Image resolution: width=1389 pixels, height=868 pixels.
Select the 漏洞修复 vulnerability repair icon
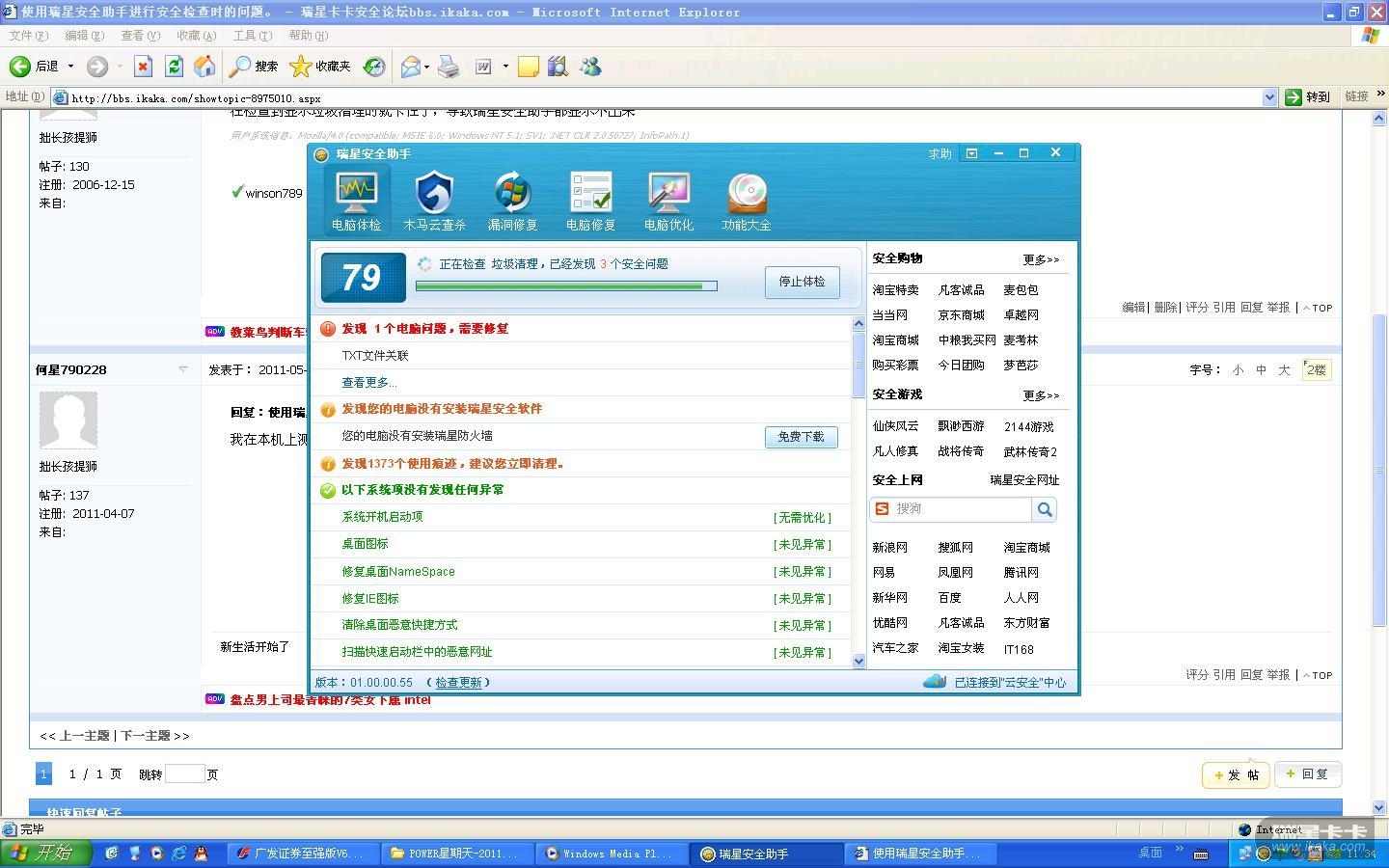point(512,200)
